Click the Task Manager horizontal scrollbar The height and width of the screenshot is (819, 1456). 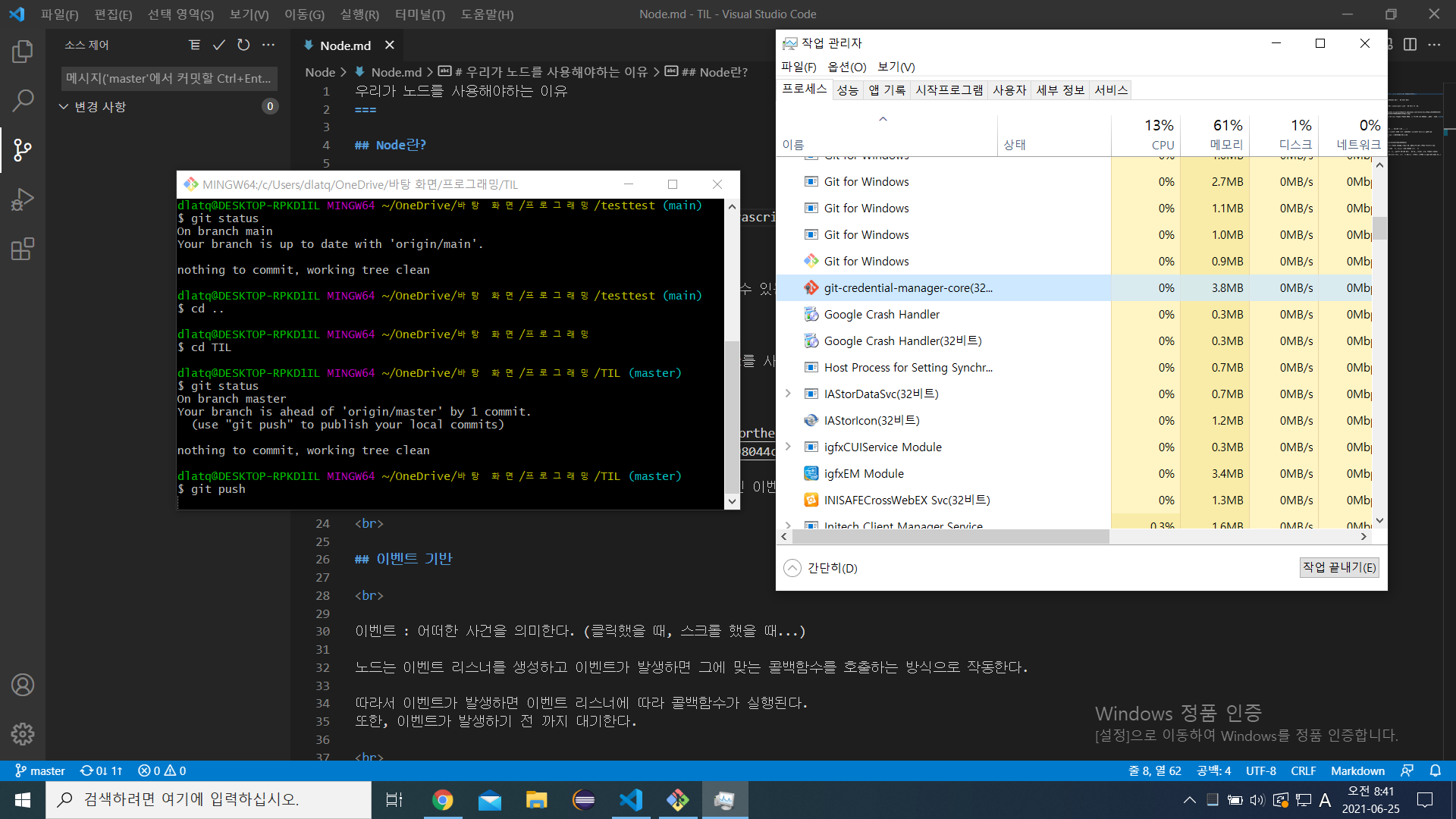point(950,537)
